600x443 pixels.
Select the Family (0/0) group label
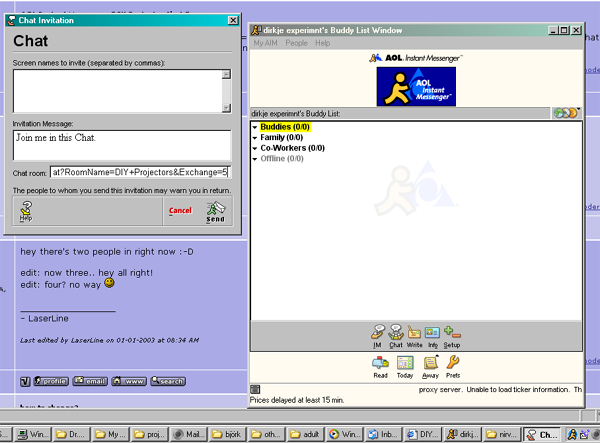pos(282,137)
